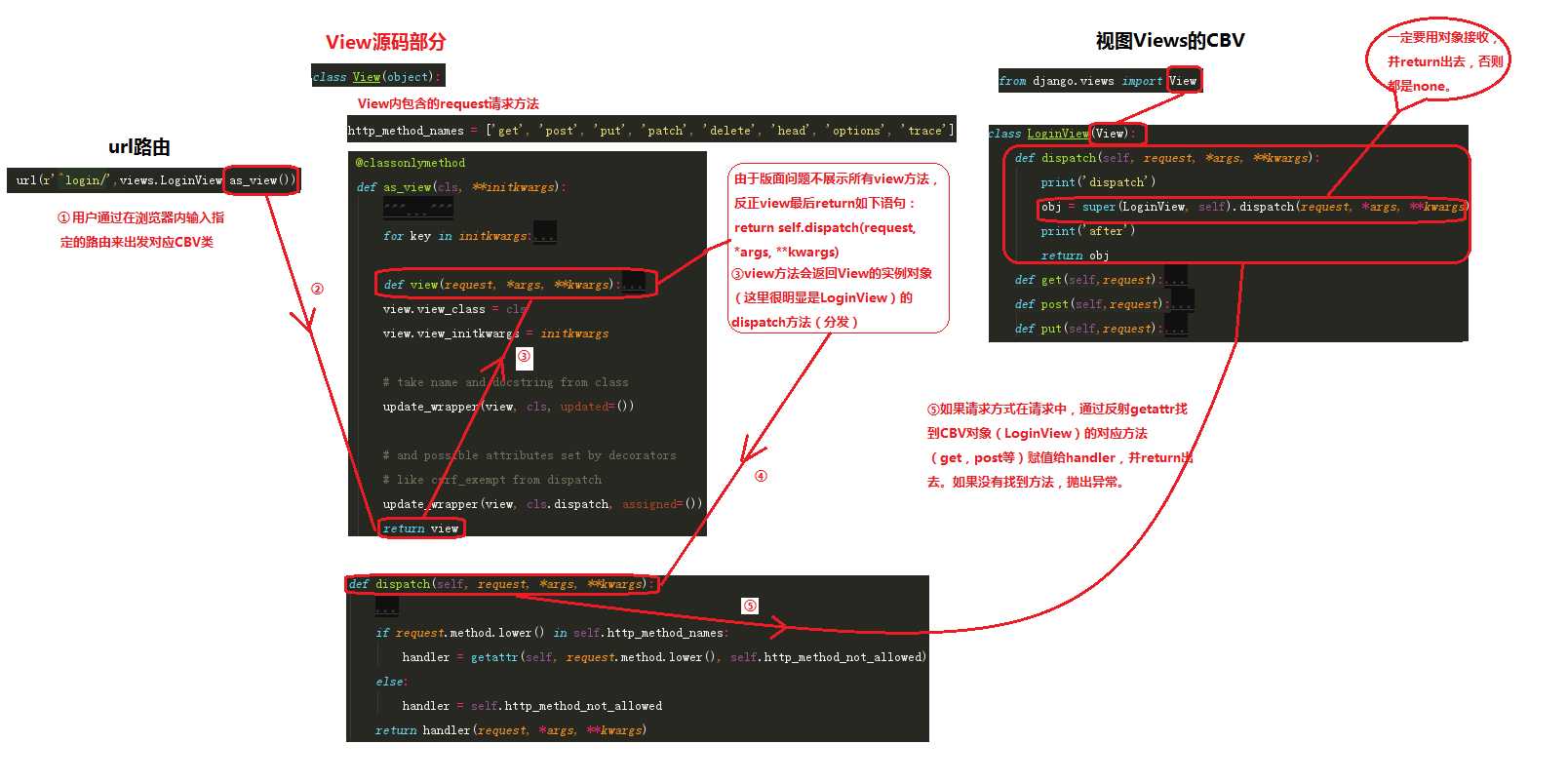Viewport: 1568px width, 783px height.
Task: Click the 'else:' line in dispatch
Action: (x=391, y=682)
